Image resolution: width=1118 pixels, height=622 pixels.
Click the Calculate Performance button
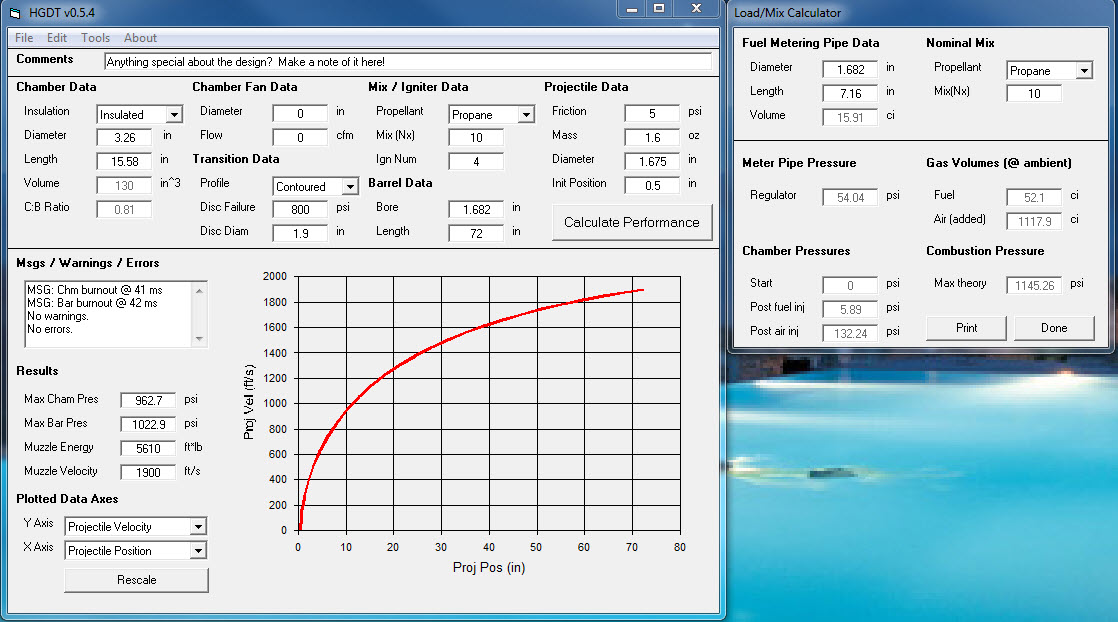(632, 222)
